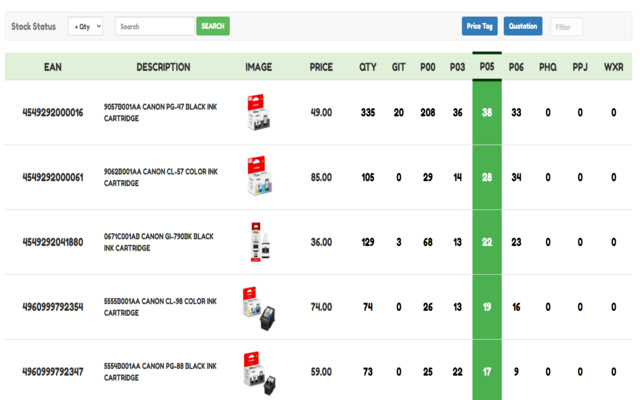Open the +Qty stock status dropdown
This screenshot has height=400, width=640.
point(85,26)
